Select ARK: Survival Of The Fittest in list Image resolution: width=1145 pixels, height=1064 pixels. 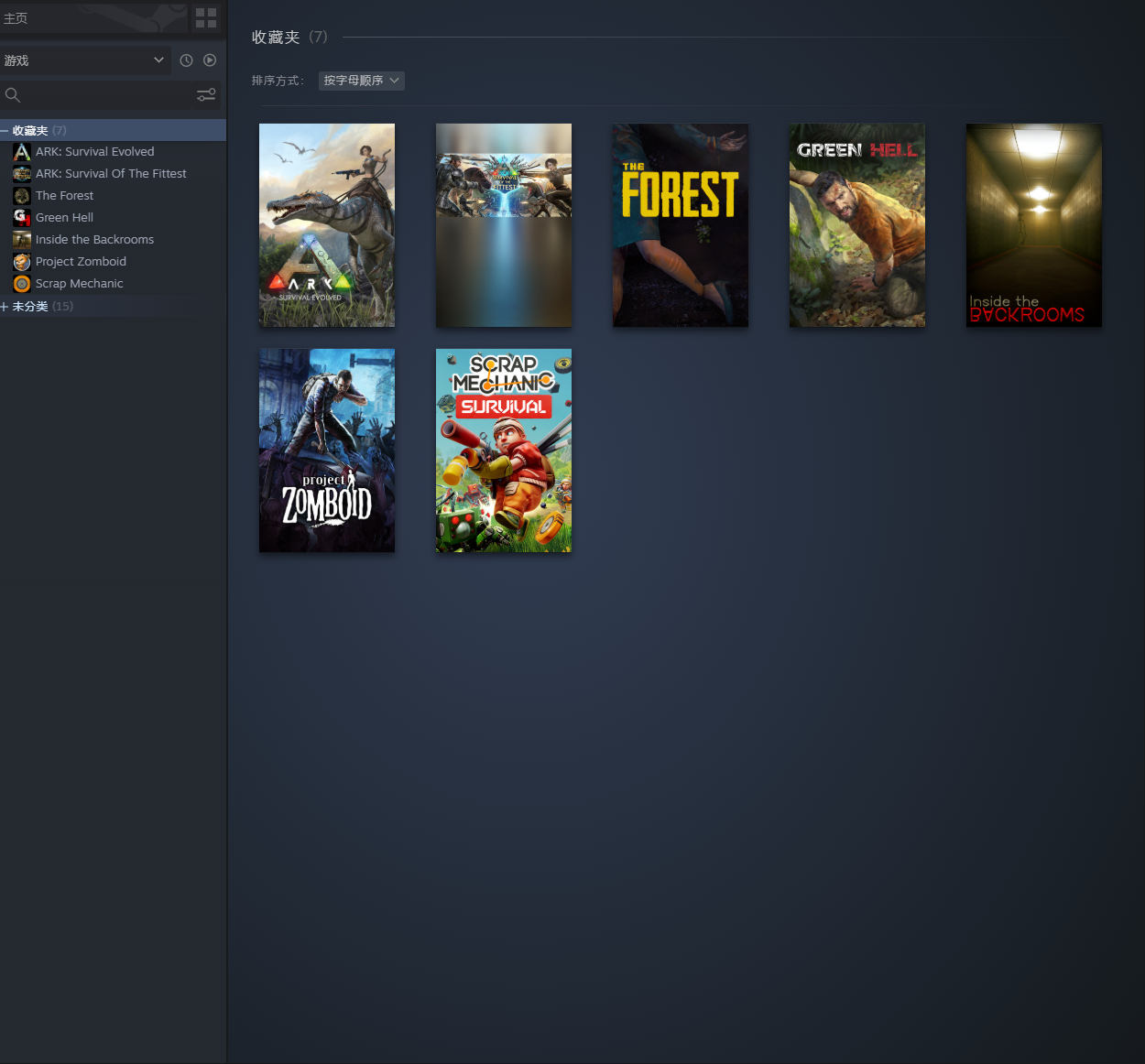(113, 174)
